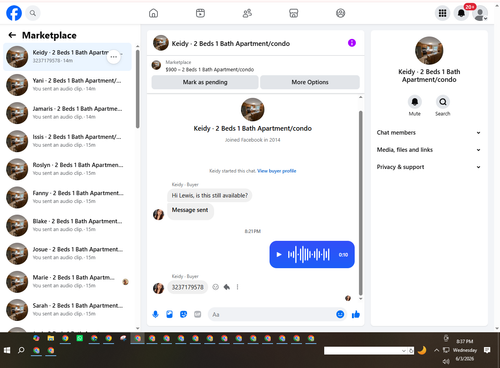Image resolution: width=500 pixels, height=368 pixels.
Task: React to the 3237179578 message
Action: (216, 287)
